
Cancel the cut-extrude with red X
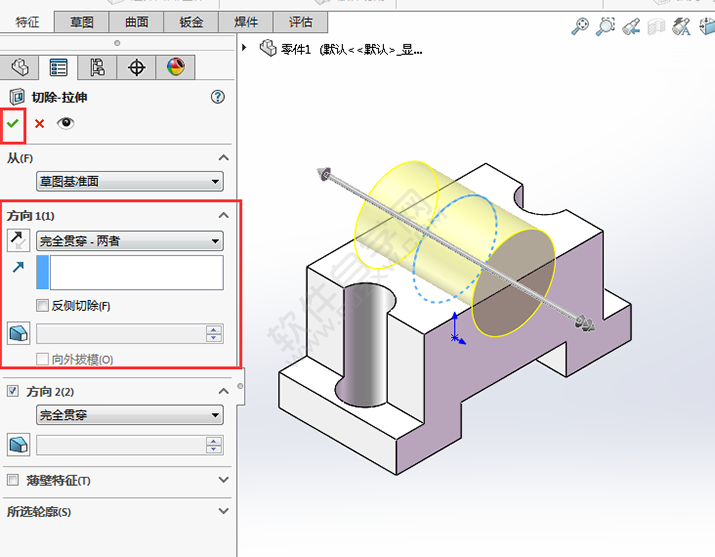pos(40,124)
